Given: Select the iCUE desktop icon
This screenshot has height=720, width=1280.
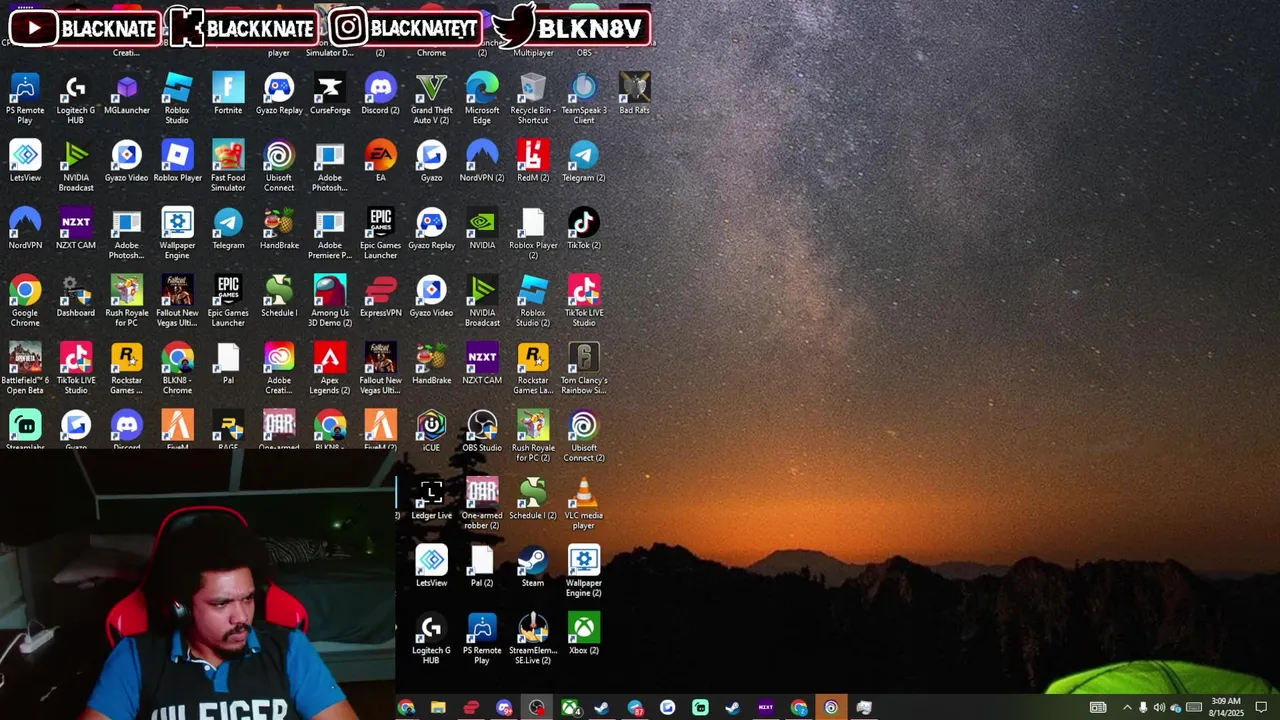Looking at the screenshot, I should 431,433.
